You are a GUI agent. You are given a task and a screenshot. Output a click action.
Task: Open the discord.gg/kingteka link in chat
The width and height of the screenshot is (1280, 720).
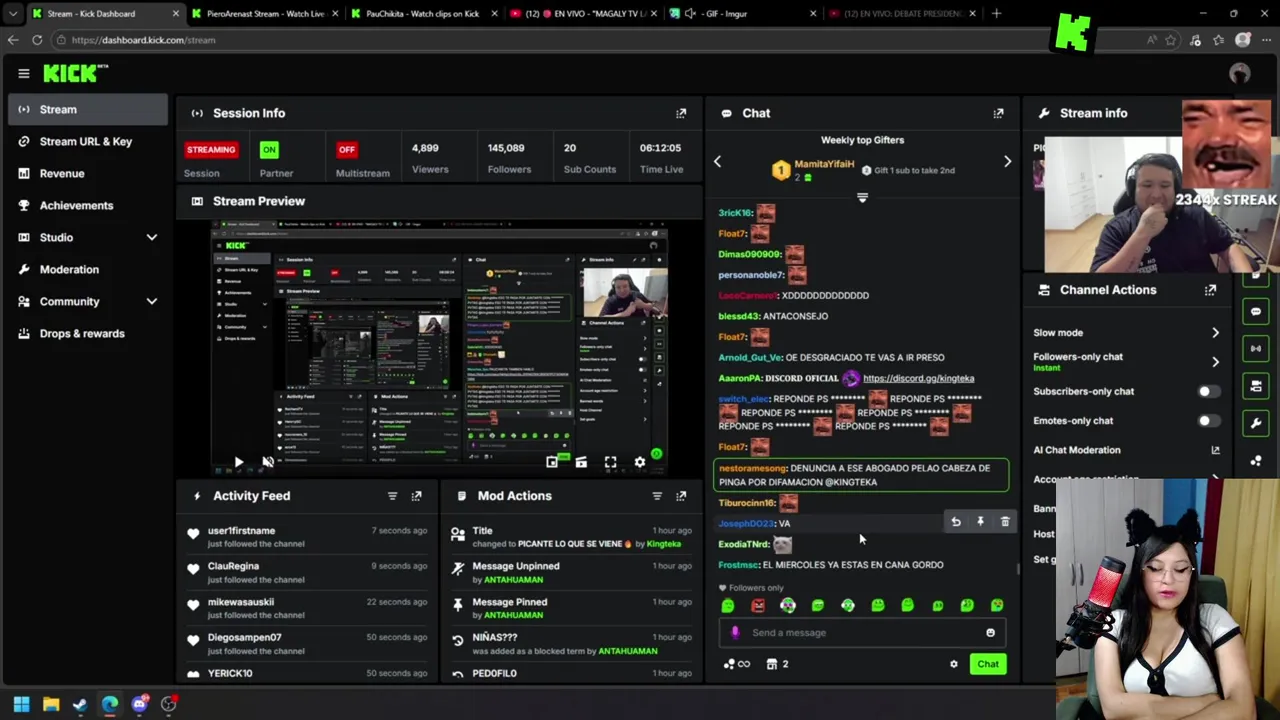pyautogui.click(x=918, y=378)
